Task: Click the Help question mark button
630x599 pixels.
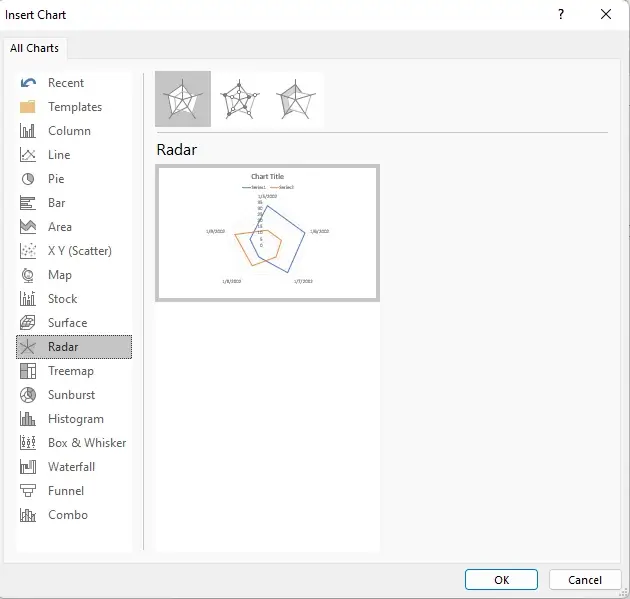Action: click(x=560, y=14)
